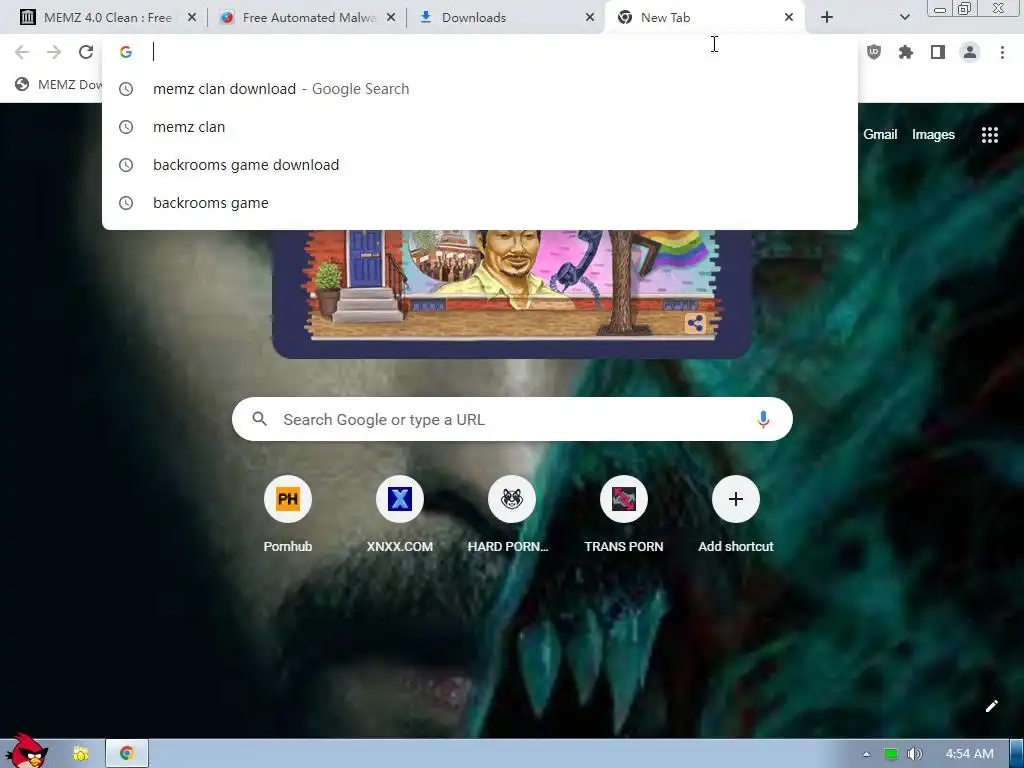Click the green tray status icon
Image resolution: width=1024 pixels, height=768 pixels.
point(890,754)
